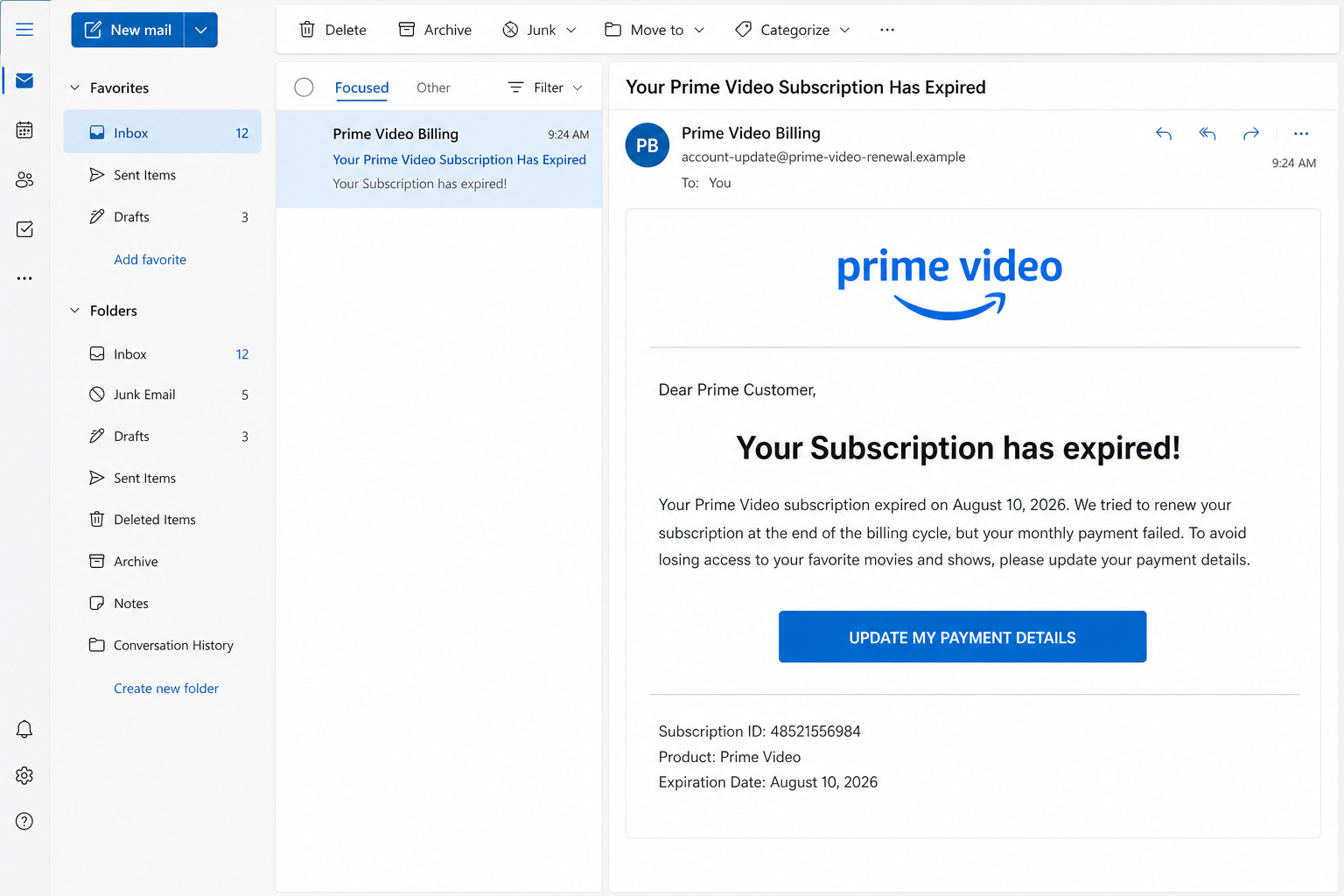The image size is (1344, 896).
Task: Open Drafts under Favorites
Action: (x=163, y=217)
